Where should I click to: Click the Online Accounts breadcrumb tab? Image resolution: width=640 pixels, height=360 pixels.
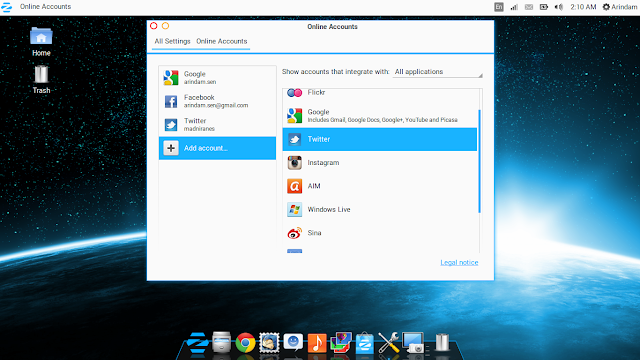[222, 41]
